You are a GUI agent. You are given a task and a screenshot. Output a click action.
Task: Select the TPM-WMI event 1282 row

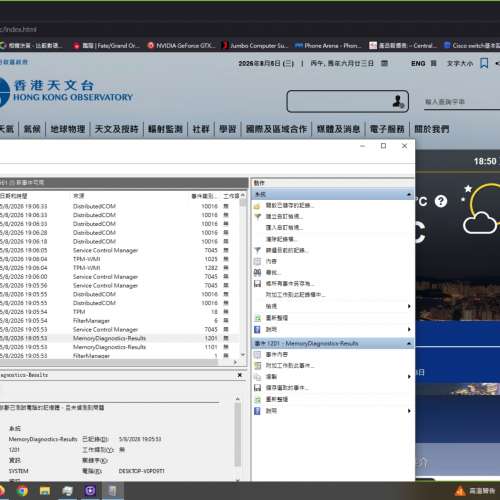[119, 268]
